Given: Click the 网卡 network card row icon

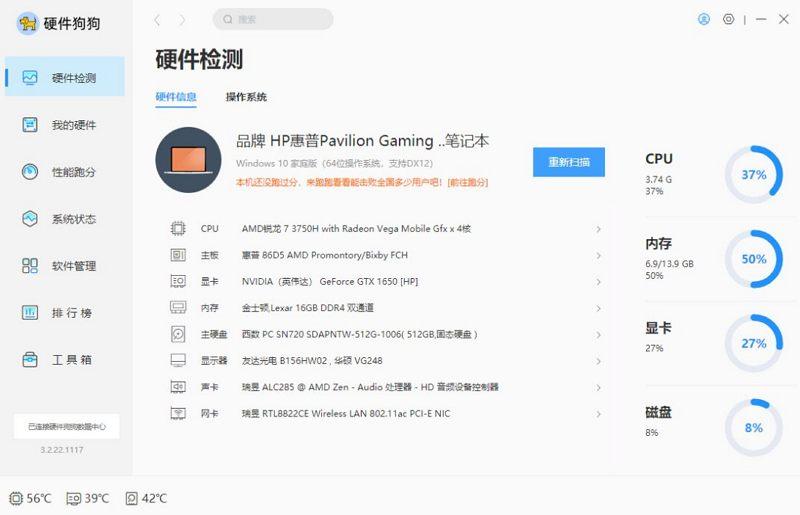Looking at the screenshot, I should click(x=178, y=413).
